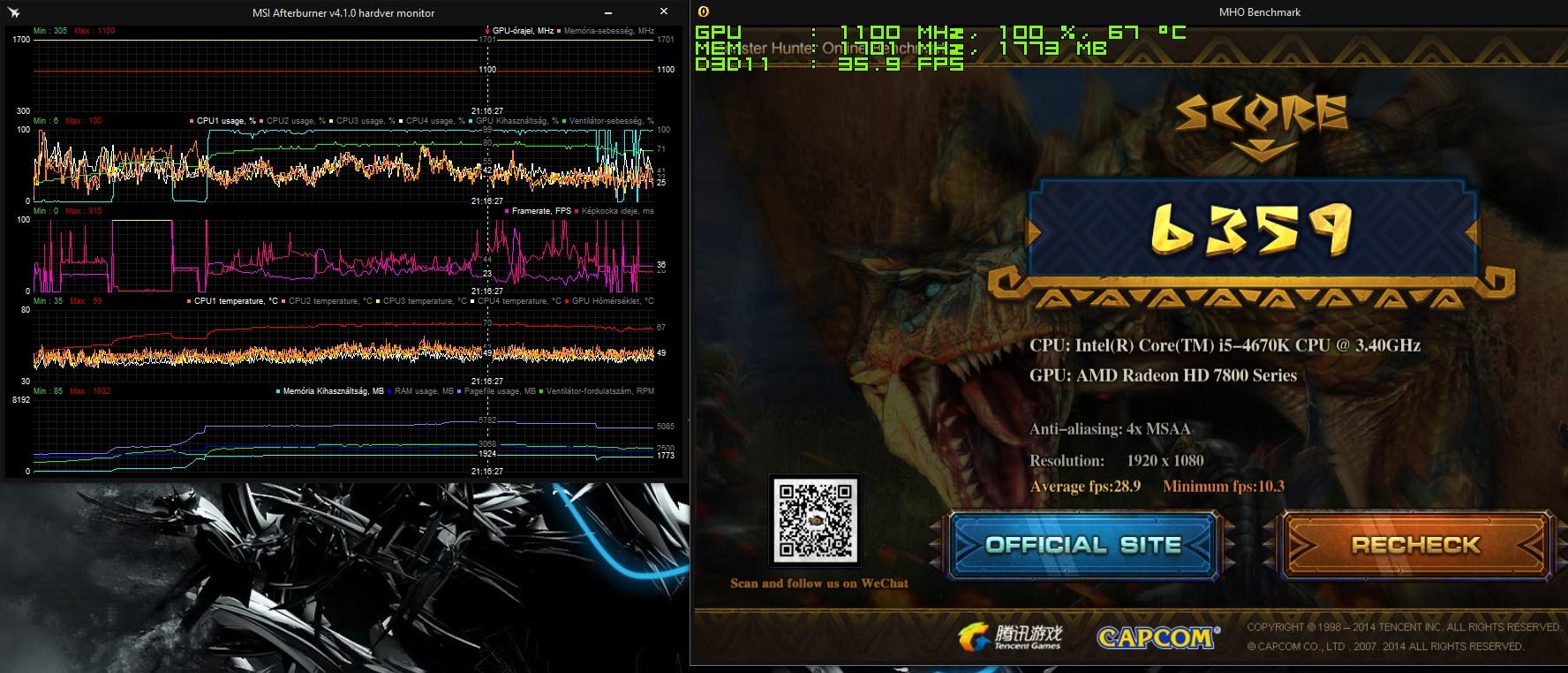Select the CPU2 usage, % legend entry
The width and height of the screenshot is (1568, 673).
[292, 121]
